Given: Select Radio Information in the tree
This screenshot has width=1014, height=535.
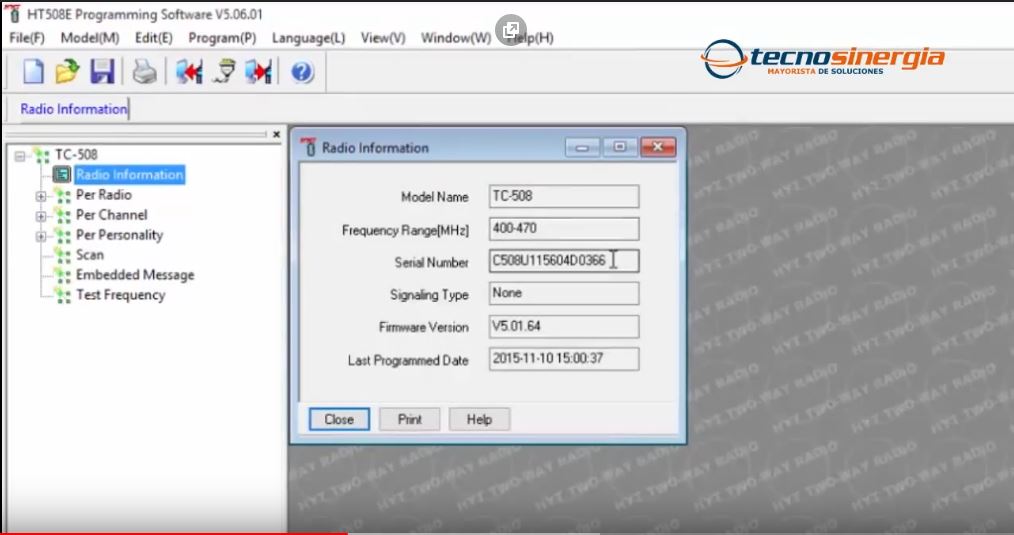Looking at the screenshot, I should pos(129,175).
